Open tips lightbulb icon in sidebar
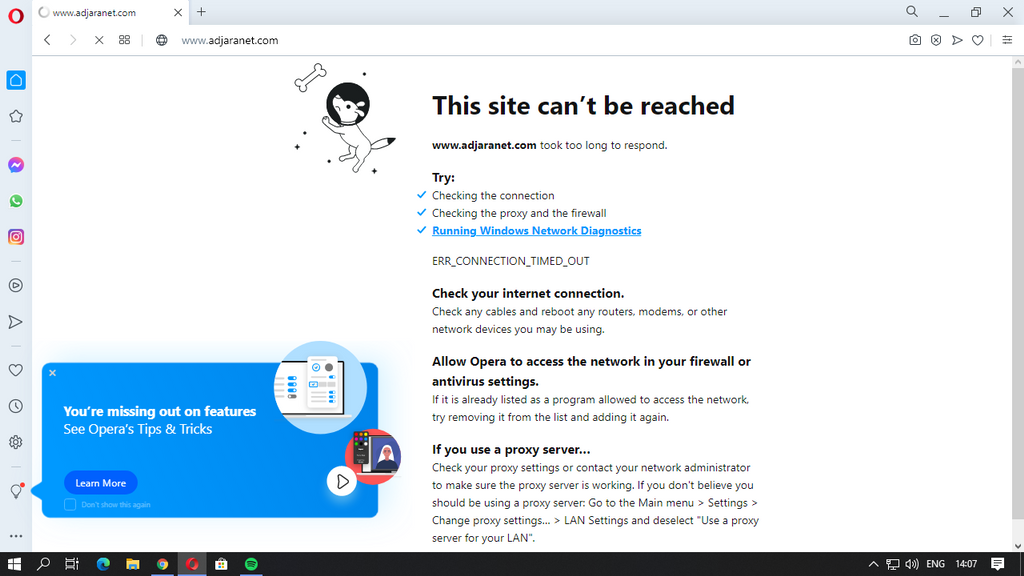The height and width of the screenshot is (576, 1024). point(16,491)
